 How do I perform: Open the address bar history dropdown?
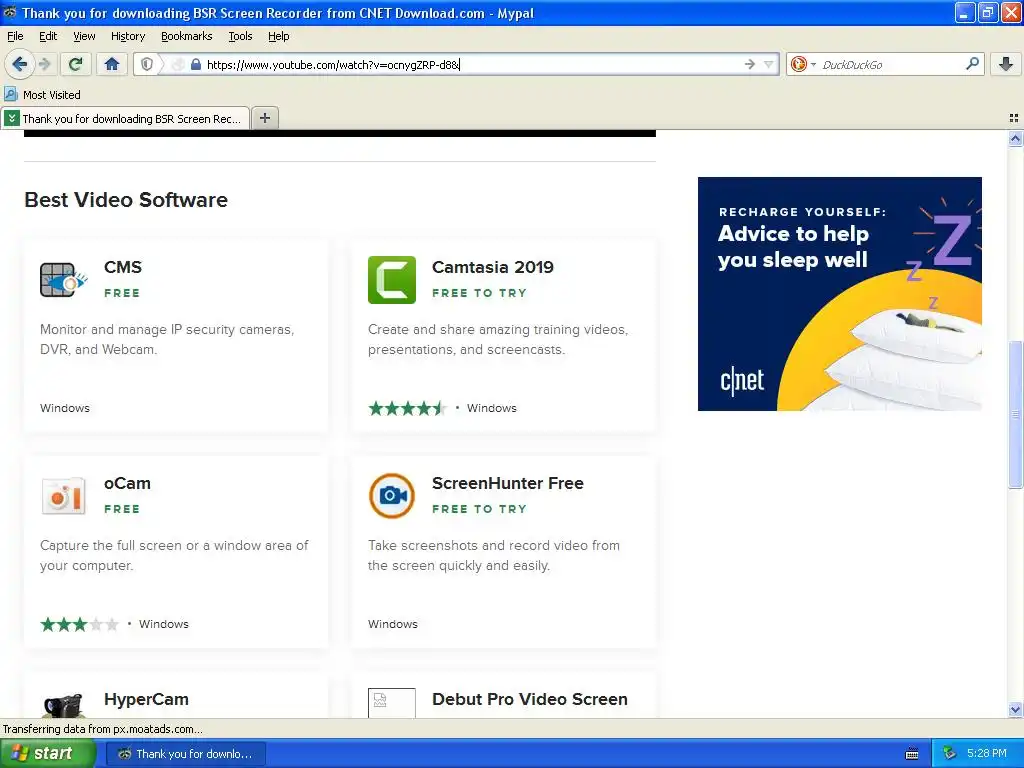tap(769, 64)
